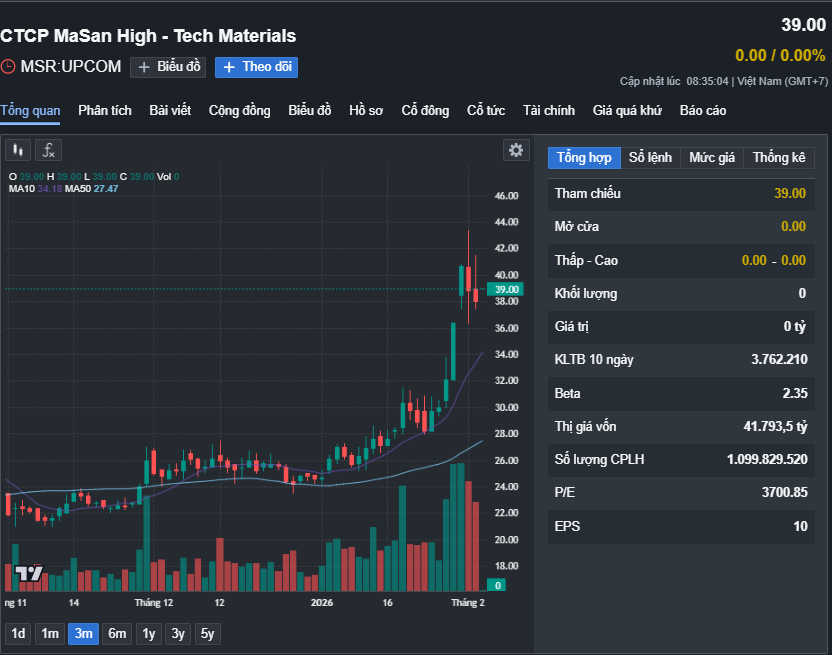This screenshot has width=832, height=655.
Task: Open the Cổ đông tab
Action: coord(425,110)
